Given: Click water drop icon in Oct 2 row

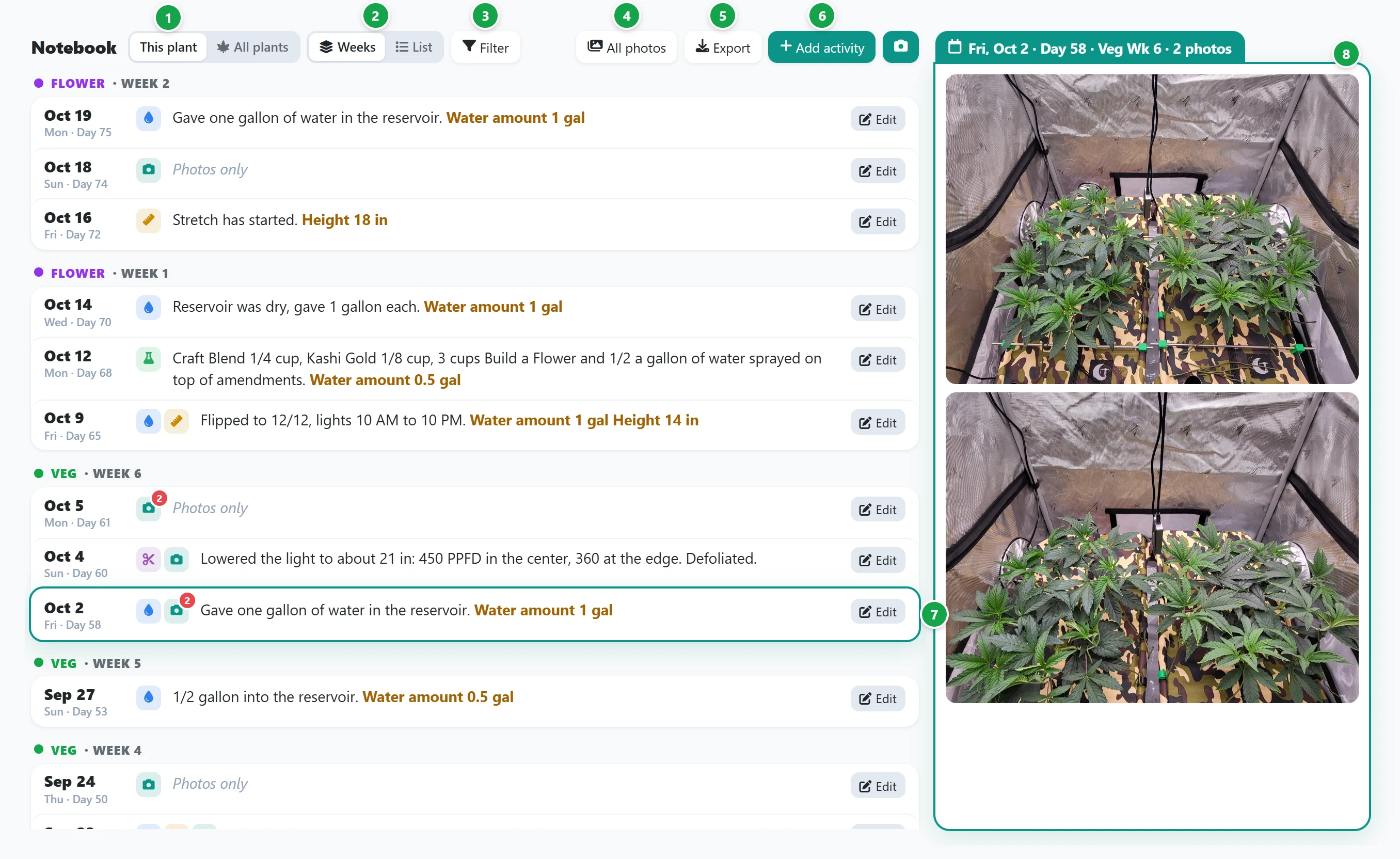Looking at the screenshot, I should pos(148,611).
